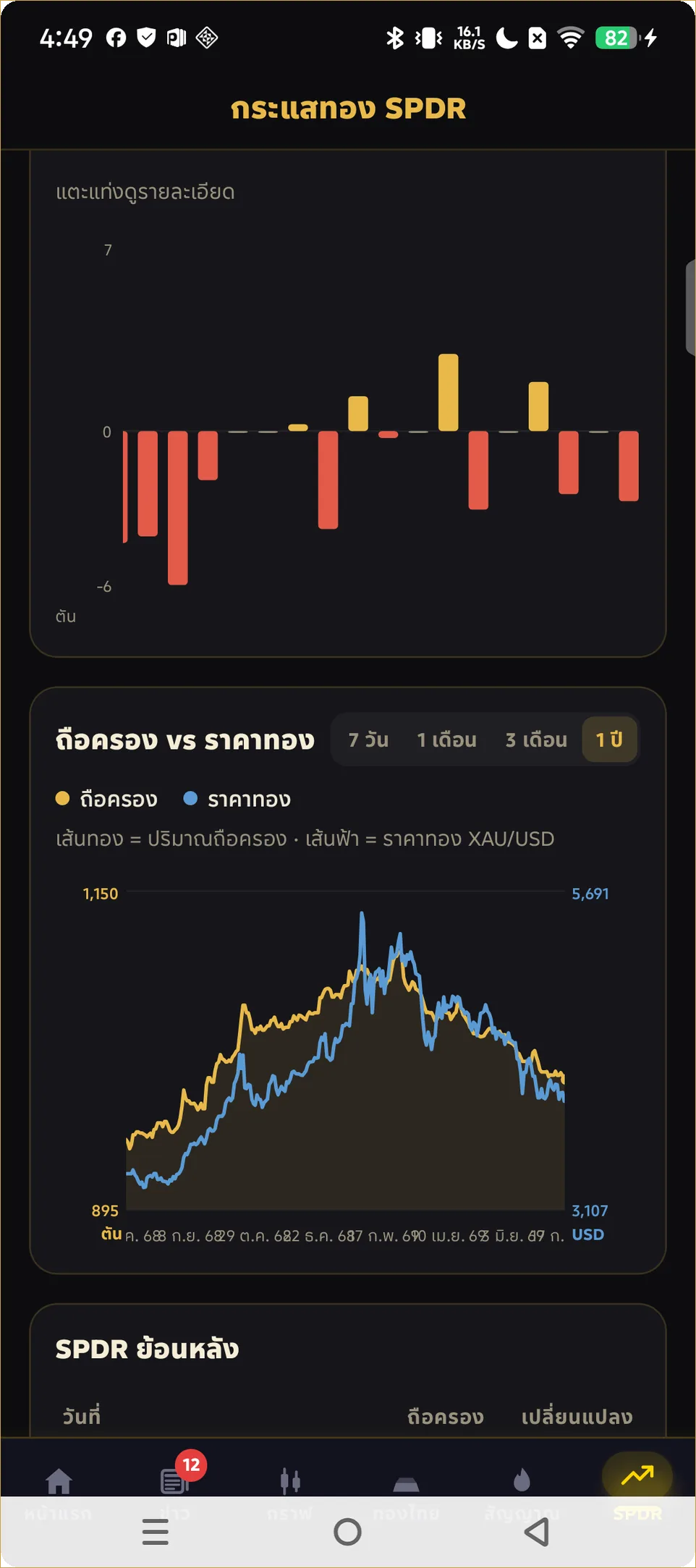Toggle the ราคาทอง blue legend series
Viewport: 696px width, 1568px height.
[x=237, y=799]
